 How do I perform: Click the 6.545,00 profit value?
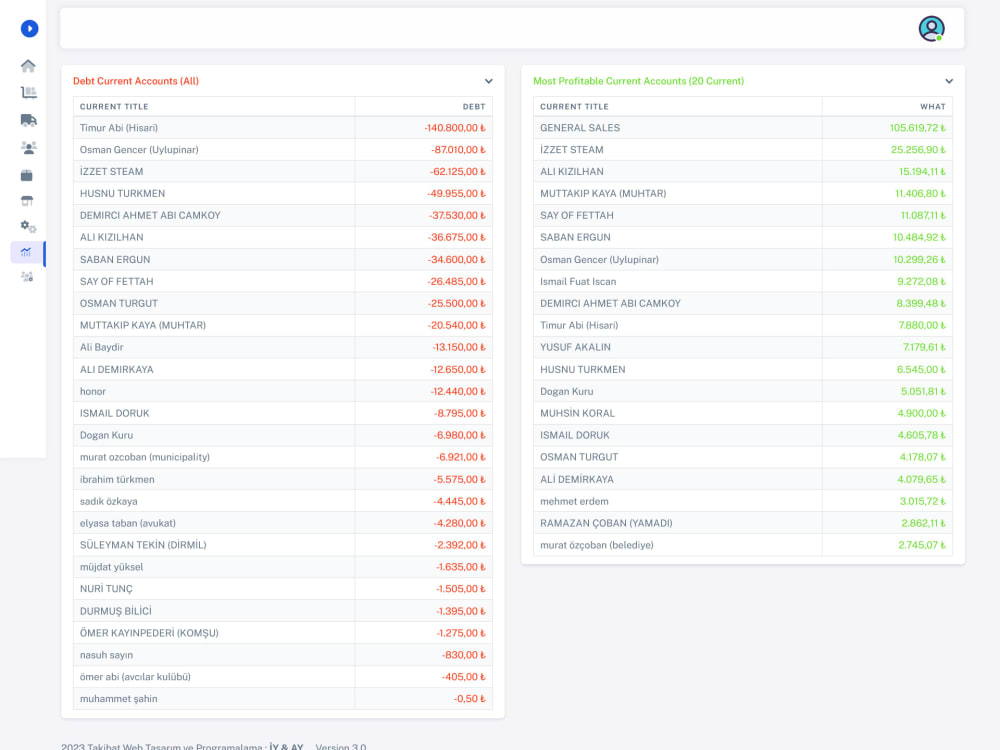coord(922,369)
